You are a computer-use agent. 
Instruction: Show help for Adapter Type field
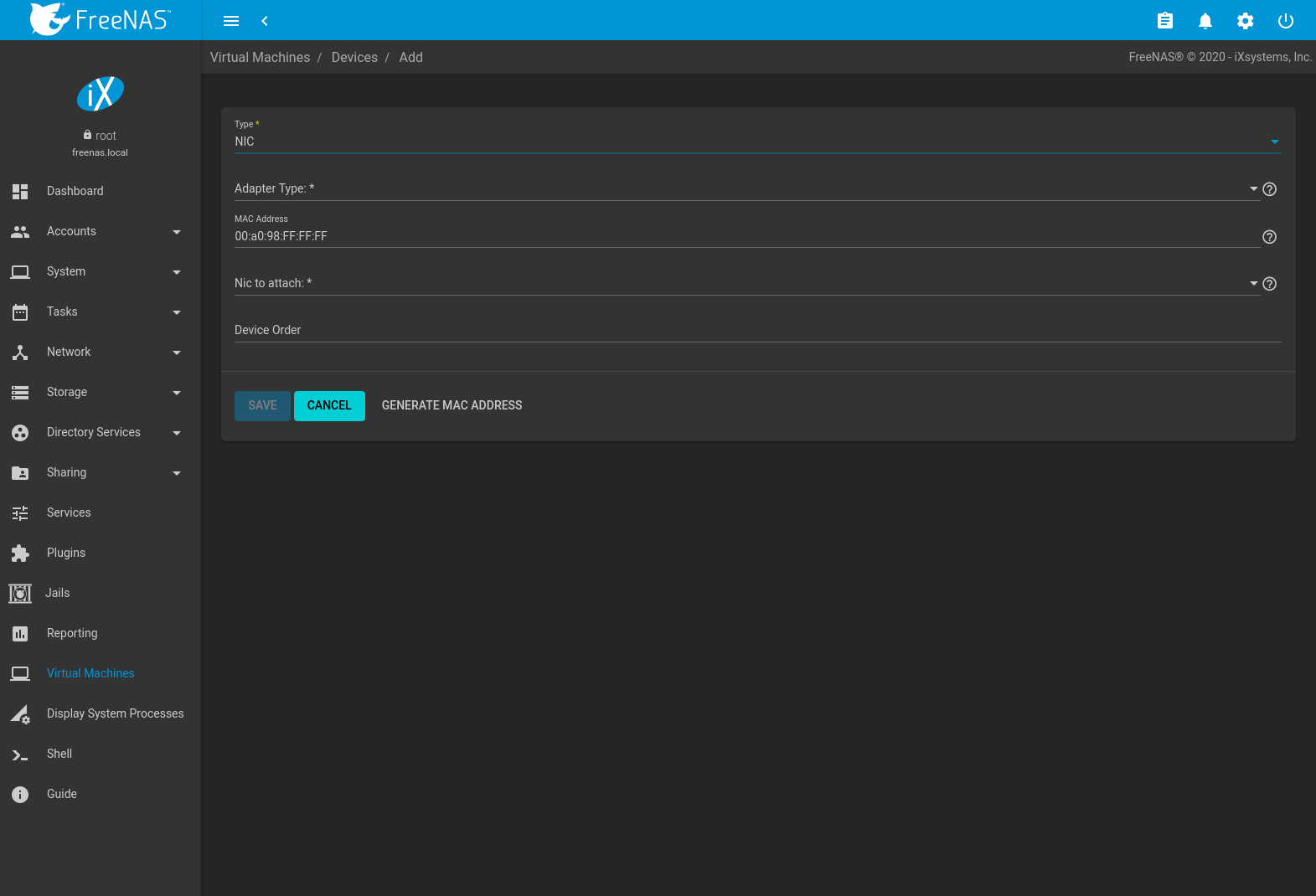[1269, 189]
